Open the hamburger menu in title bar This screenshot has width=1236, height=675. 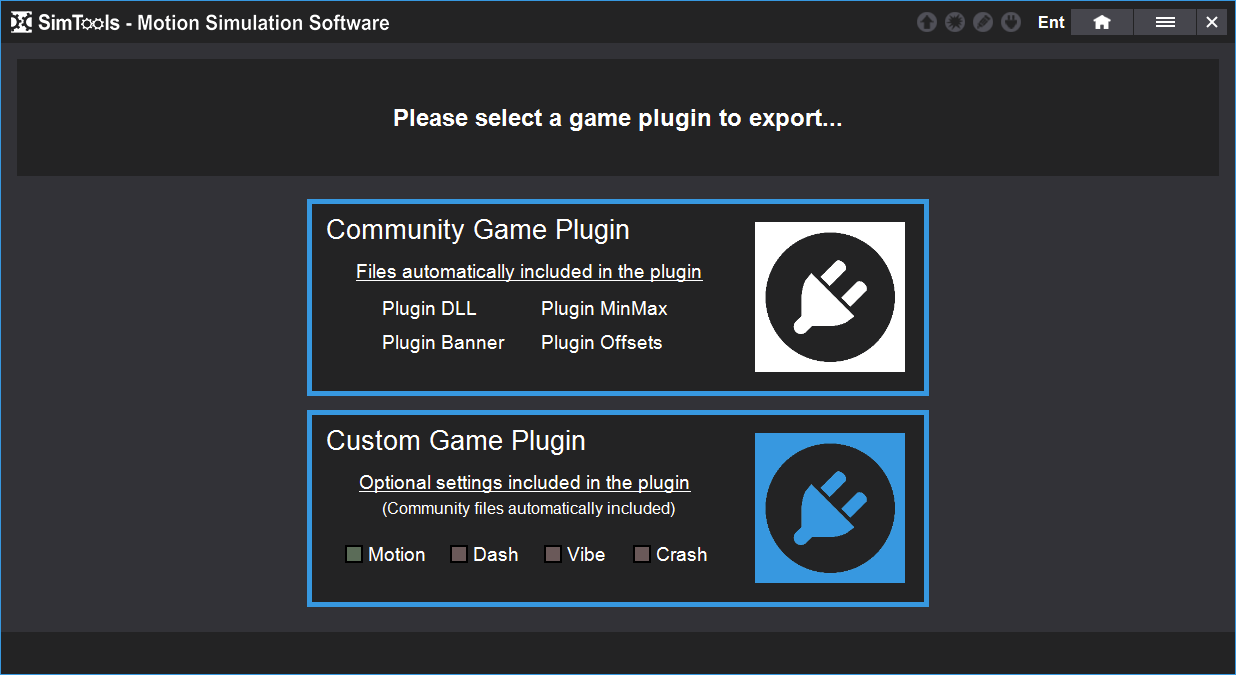pyautogui.click(x=1165, y=22)
